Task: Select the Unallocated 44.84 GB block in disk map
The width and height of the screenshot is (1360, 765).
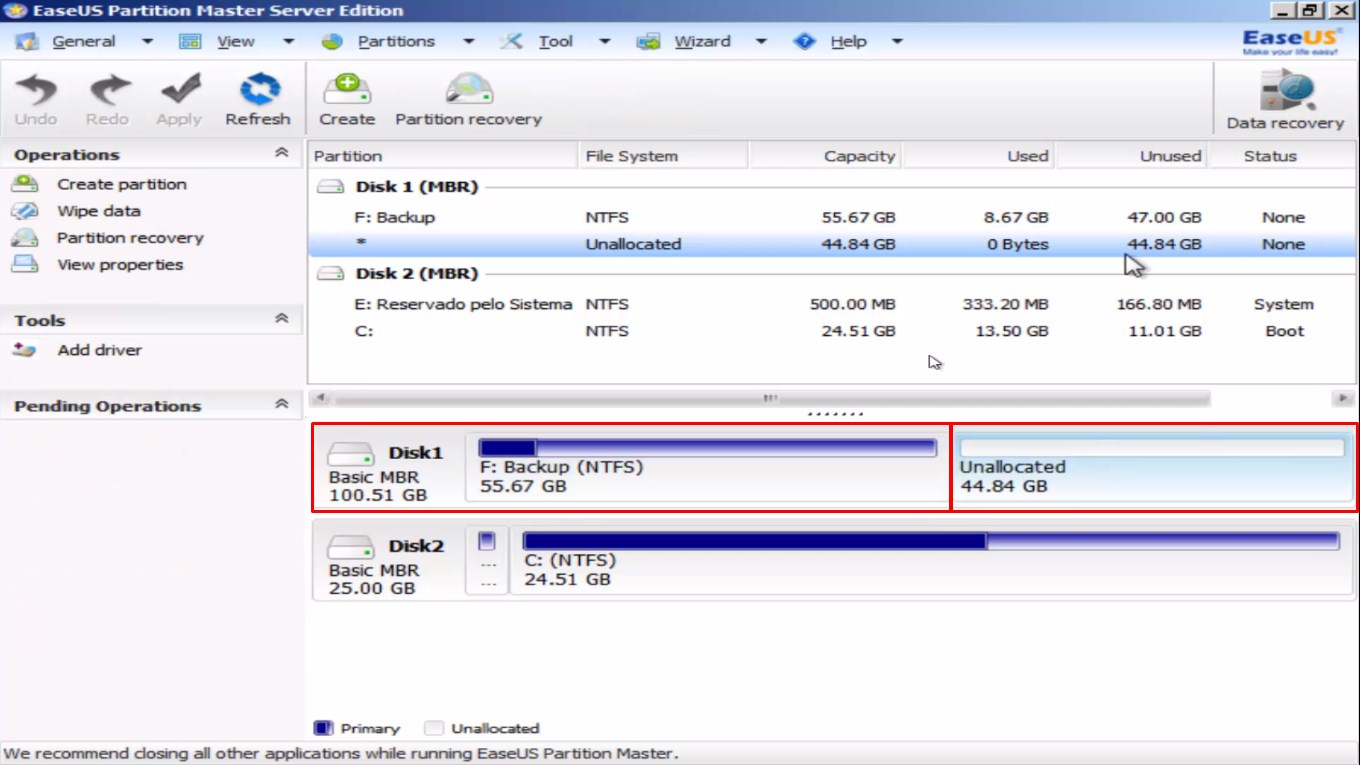Action: point(1153,467)
